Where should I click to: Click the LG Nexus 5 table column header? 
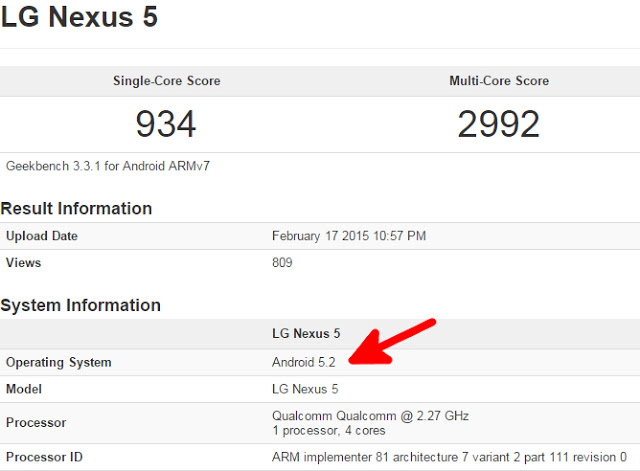click(x=306, y=333)
